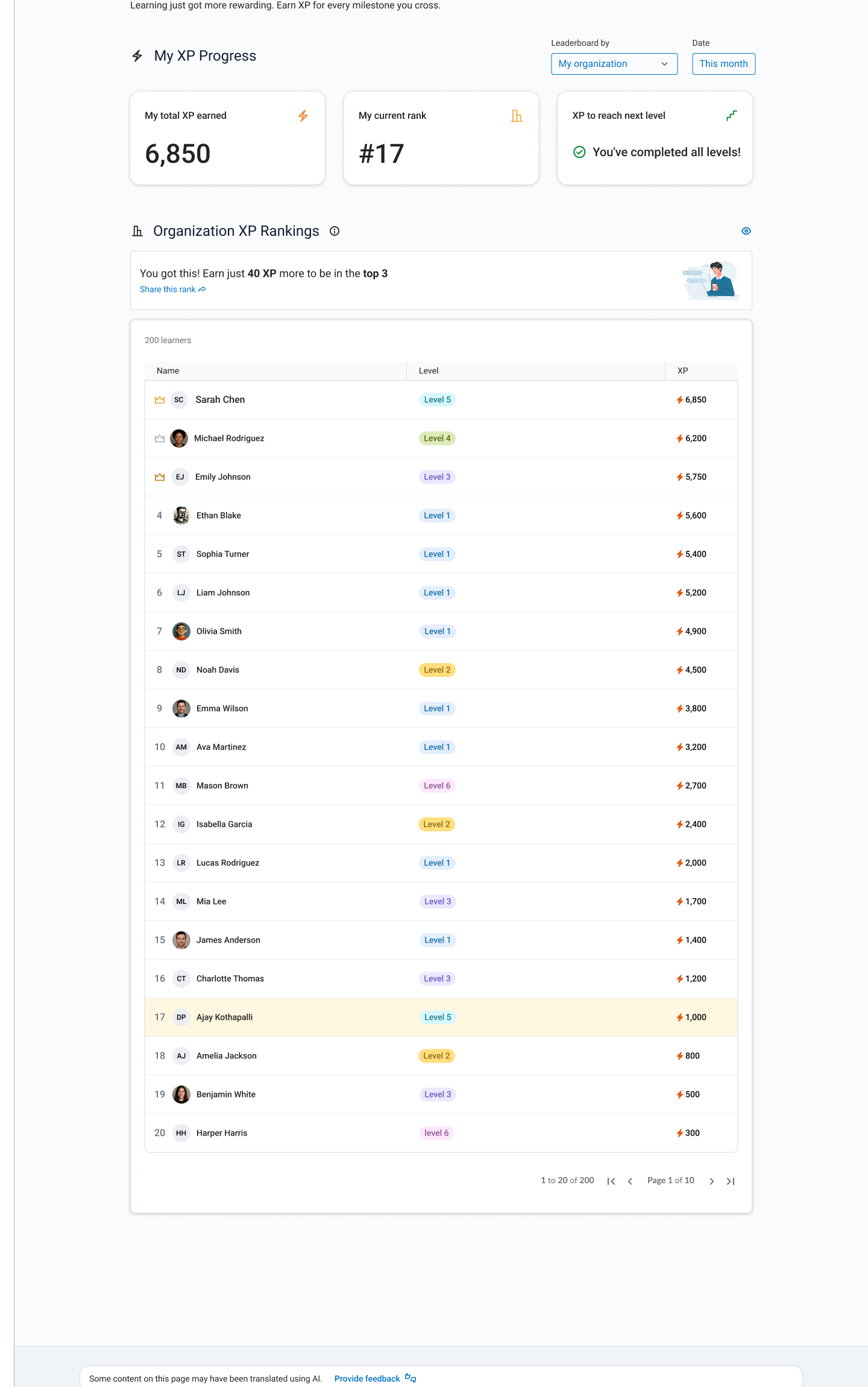Click Olivia Smith's avatar picture
Image resolution: width=868 pixels, height=1387 pixels.
181,631
